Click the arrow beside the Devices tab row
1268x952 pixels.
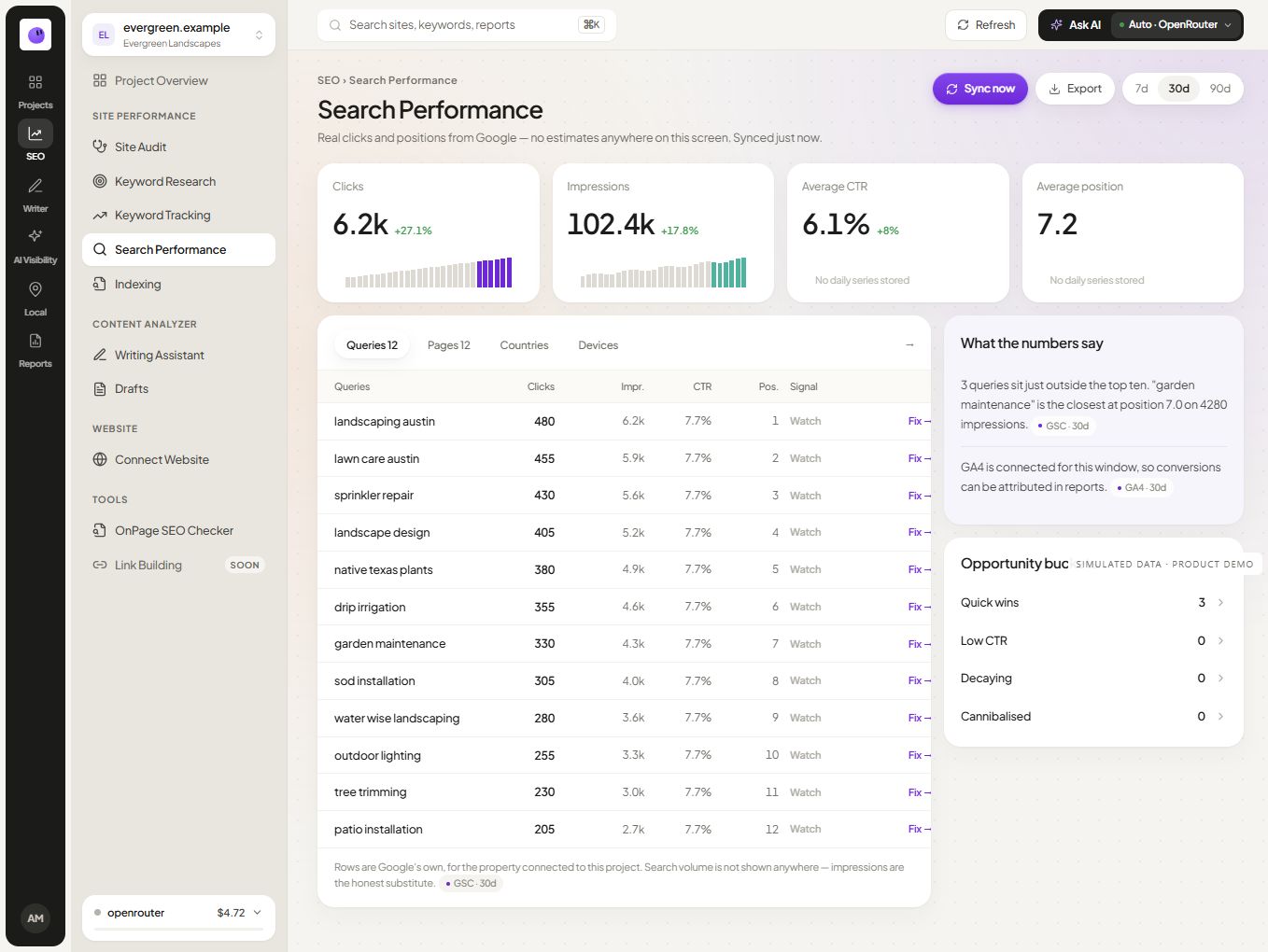[909, 345]
